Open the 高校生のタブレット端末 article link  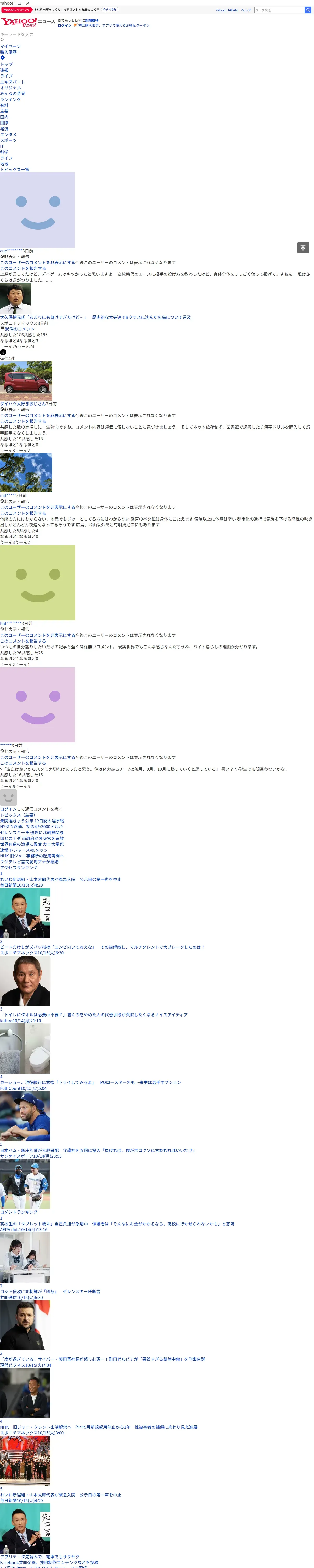[x=117, y=1224]
